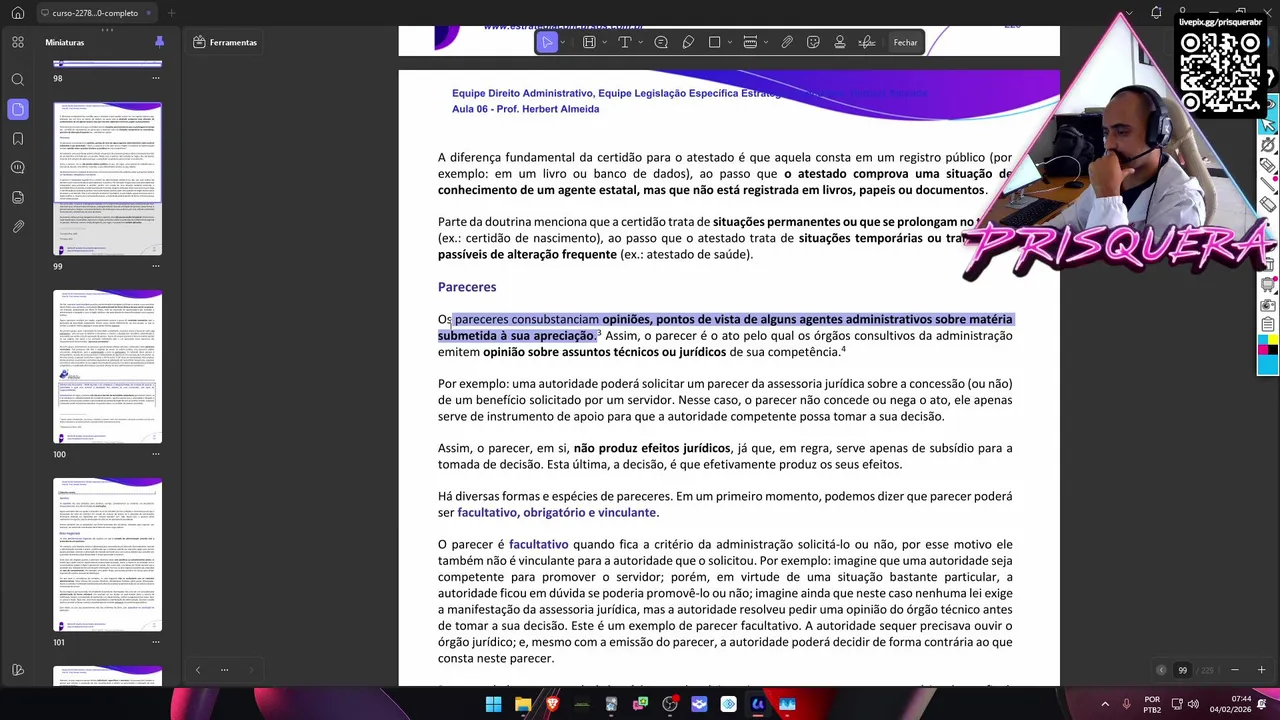Open the signature tool
The width and height of the screenshot is (1280, 720).
point(867,42)
